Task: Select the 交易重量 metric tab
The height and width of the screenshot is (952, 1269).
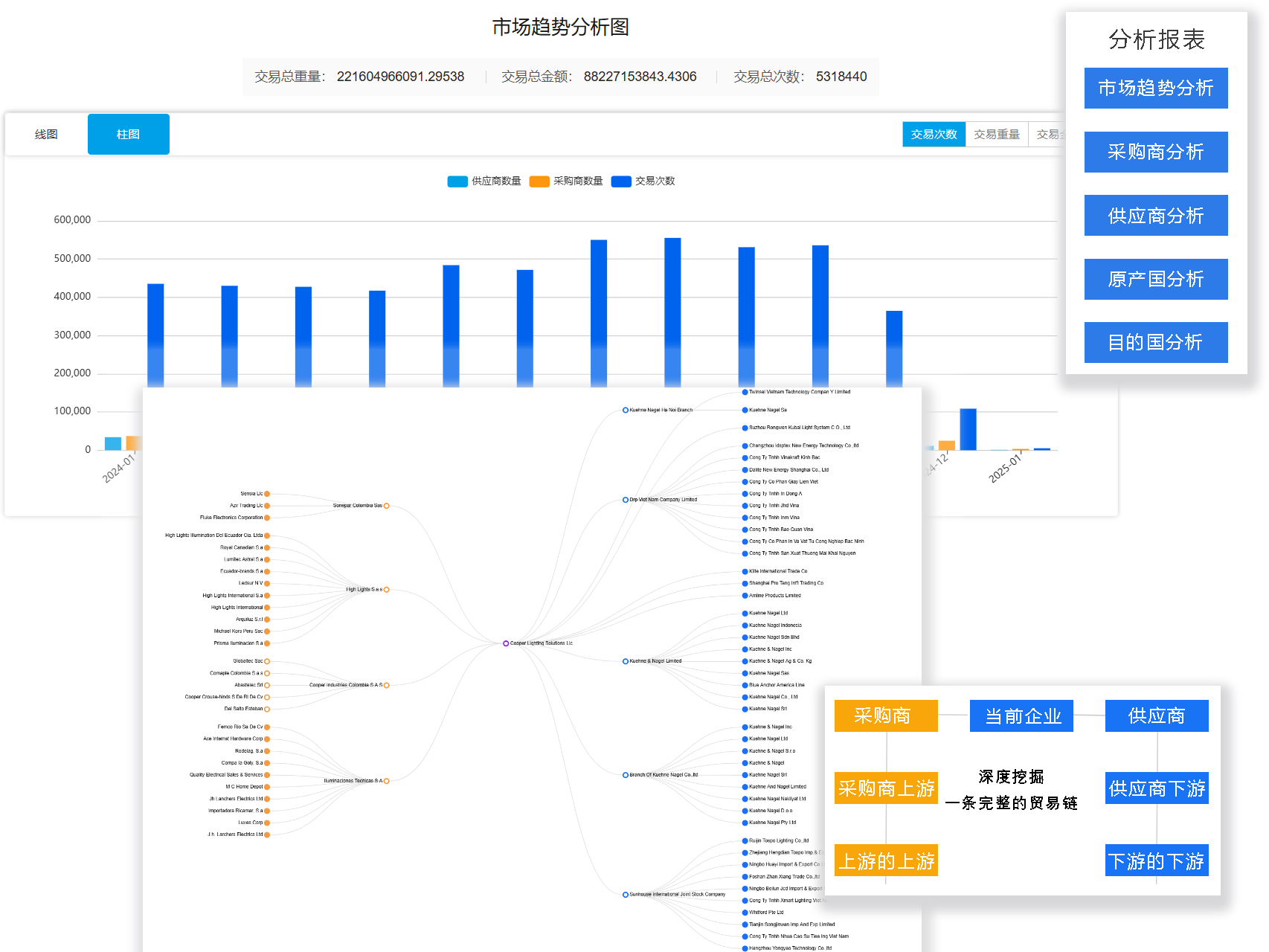Action: [x=996, y=135]
